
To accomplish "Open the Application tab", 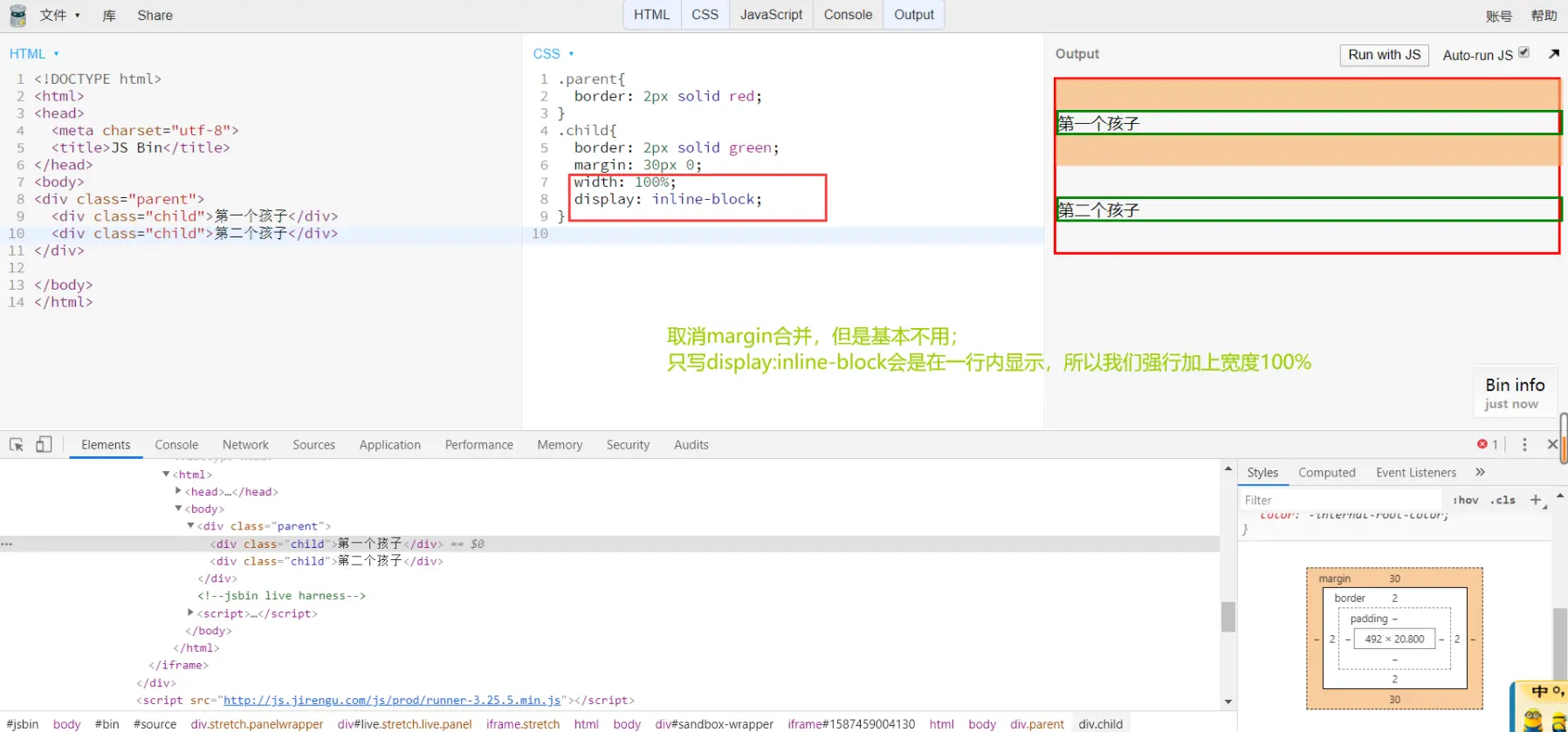I will pyautogui.click(x=390, y=445).
